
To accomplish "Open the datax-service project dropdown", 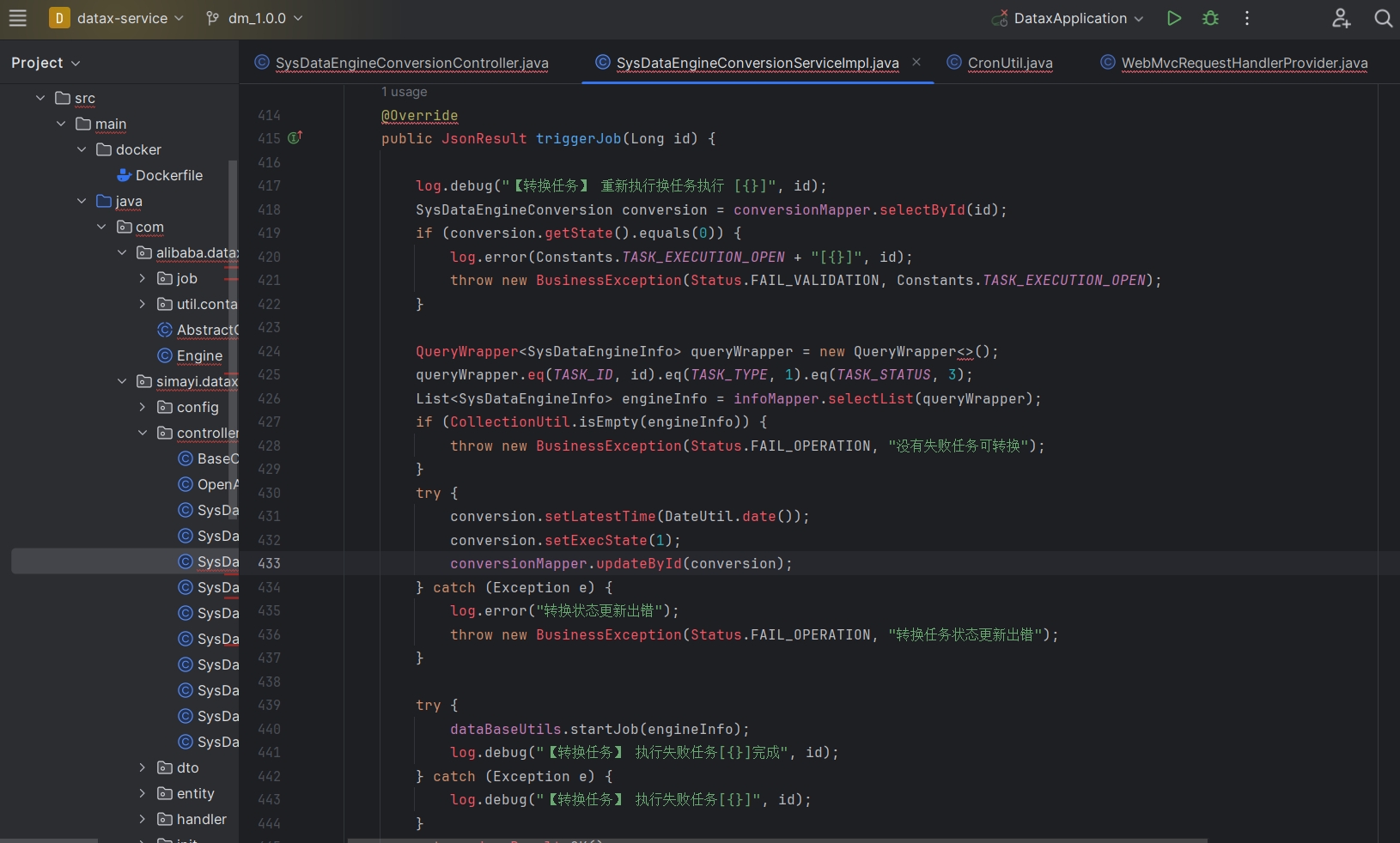I will click(130, 18).
